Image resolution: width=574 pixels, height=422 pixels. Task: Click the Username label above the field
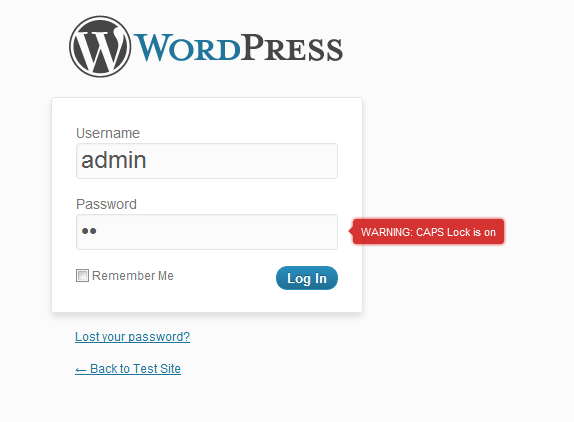pos(108,133)
